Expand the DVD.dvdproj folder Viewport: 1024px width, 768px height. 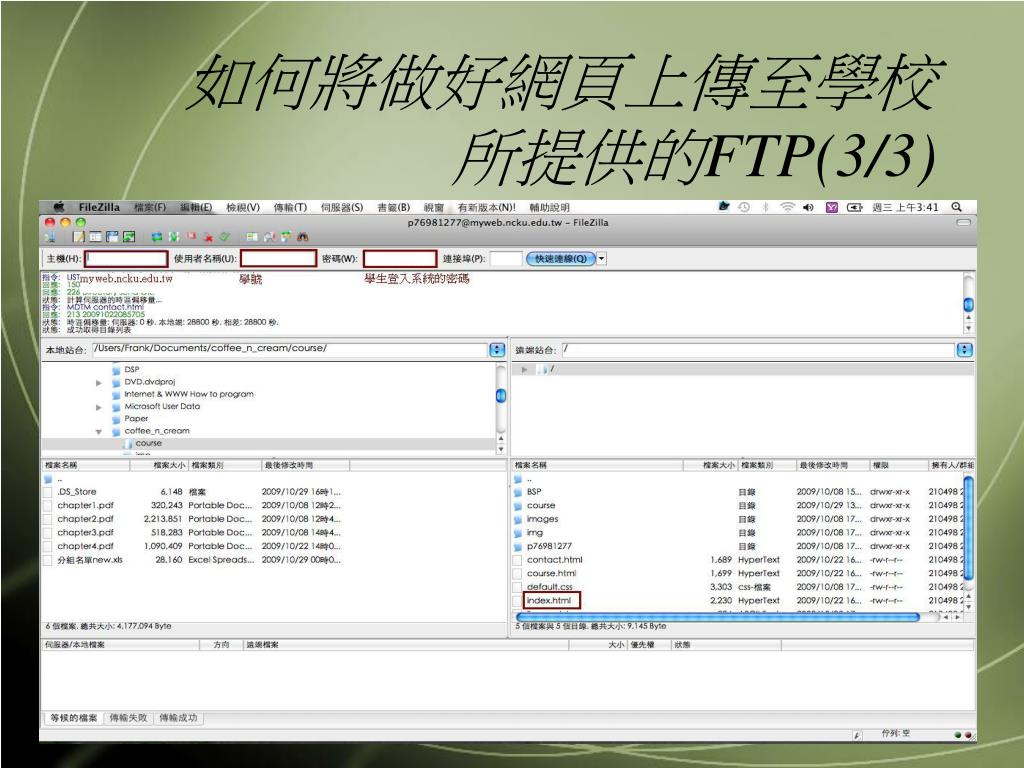(99, 382)
